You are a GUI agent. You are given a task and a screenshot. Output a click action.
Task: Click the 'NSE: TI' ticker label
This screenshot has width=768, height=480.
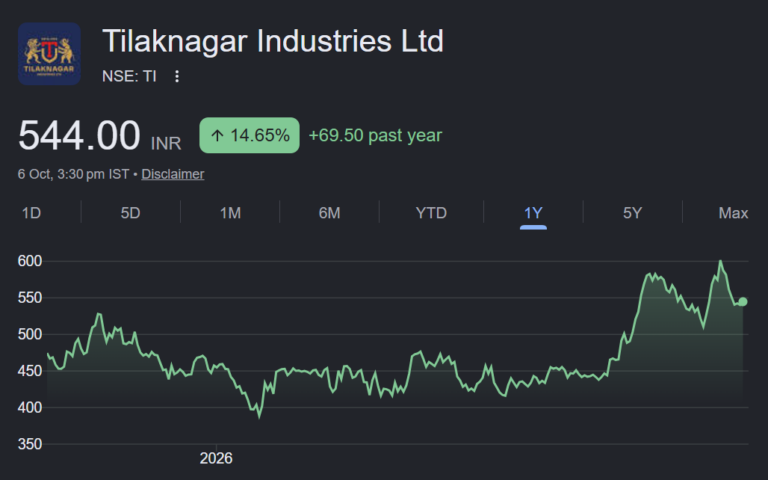click(129, 76)
